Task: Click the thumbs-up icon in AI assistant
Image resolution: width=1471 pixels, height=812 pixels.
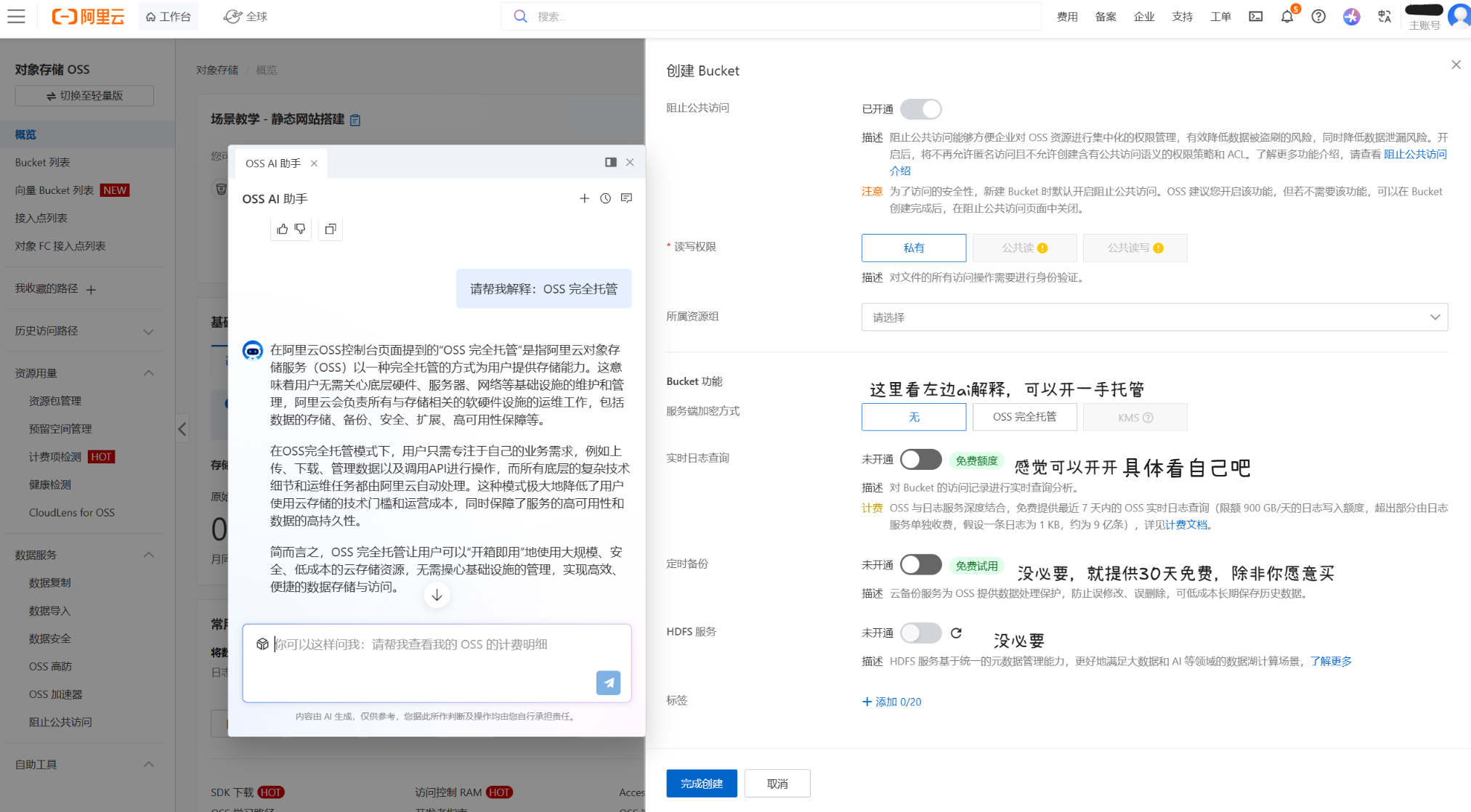Action: 283,229
